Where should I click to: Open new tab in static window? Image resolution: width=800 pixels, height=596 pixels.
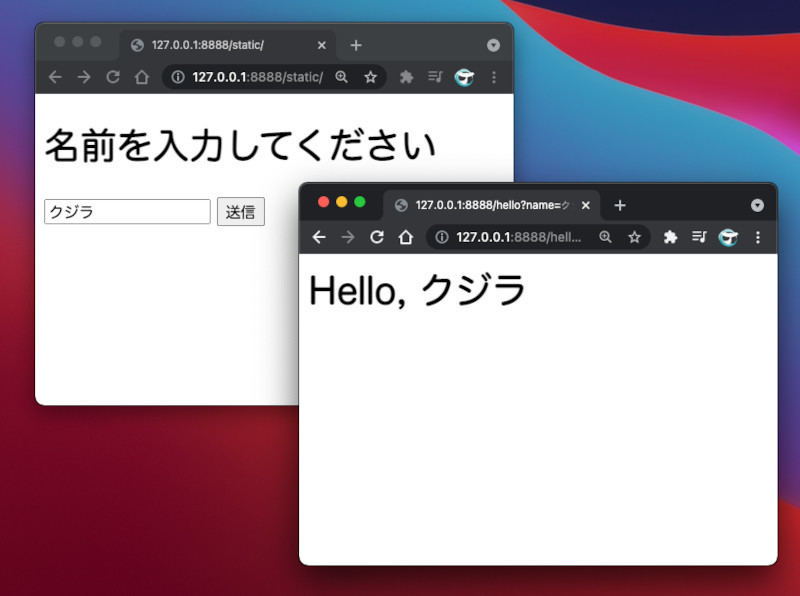(356, 45)
